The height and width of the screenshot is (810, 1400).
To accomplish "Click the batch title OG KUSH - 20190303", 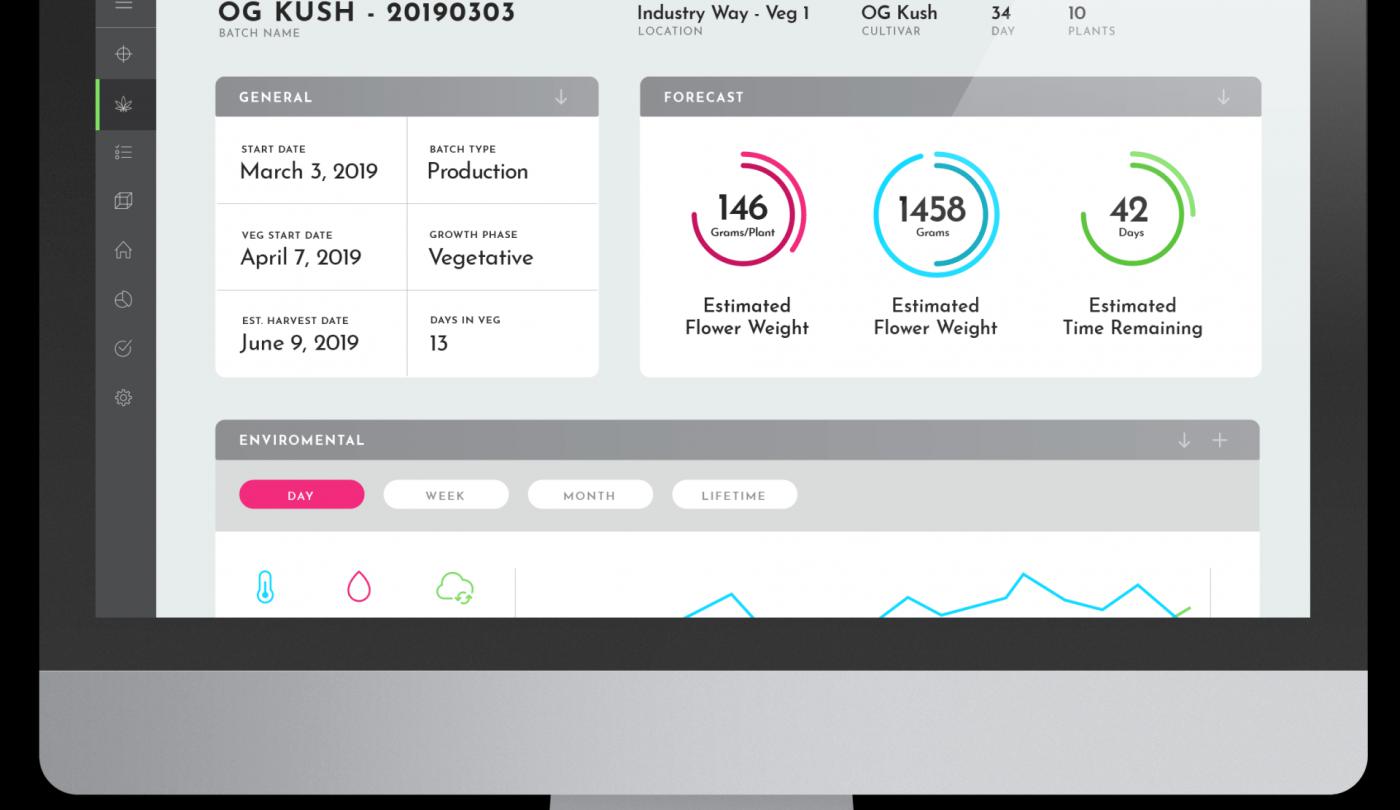I will pyautogui.click(x=367, y=13).
